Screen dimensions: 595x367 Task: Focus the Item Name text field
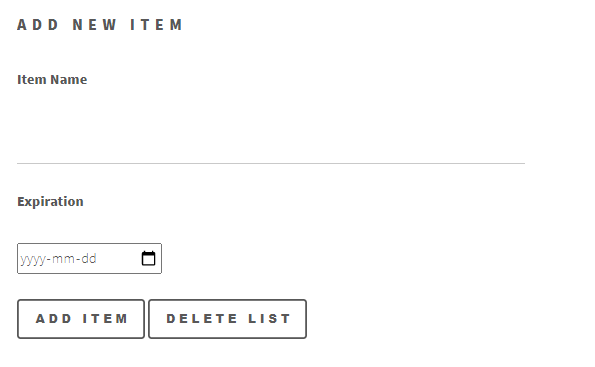click(271, 131)
